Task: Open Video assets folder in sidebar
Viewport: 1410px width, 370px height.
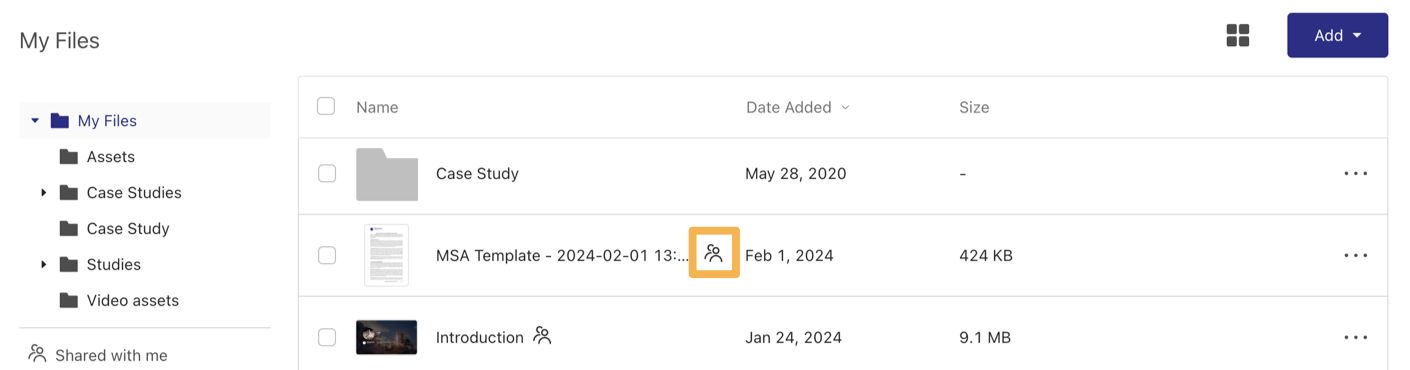Action: coord(132,300)
